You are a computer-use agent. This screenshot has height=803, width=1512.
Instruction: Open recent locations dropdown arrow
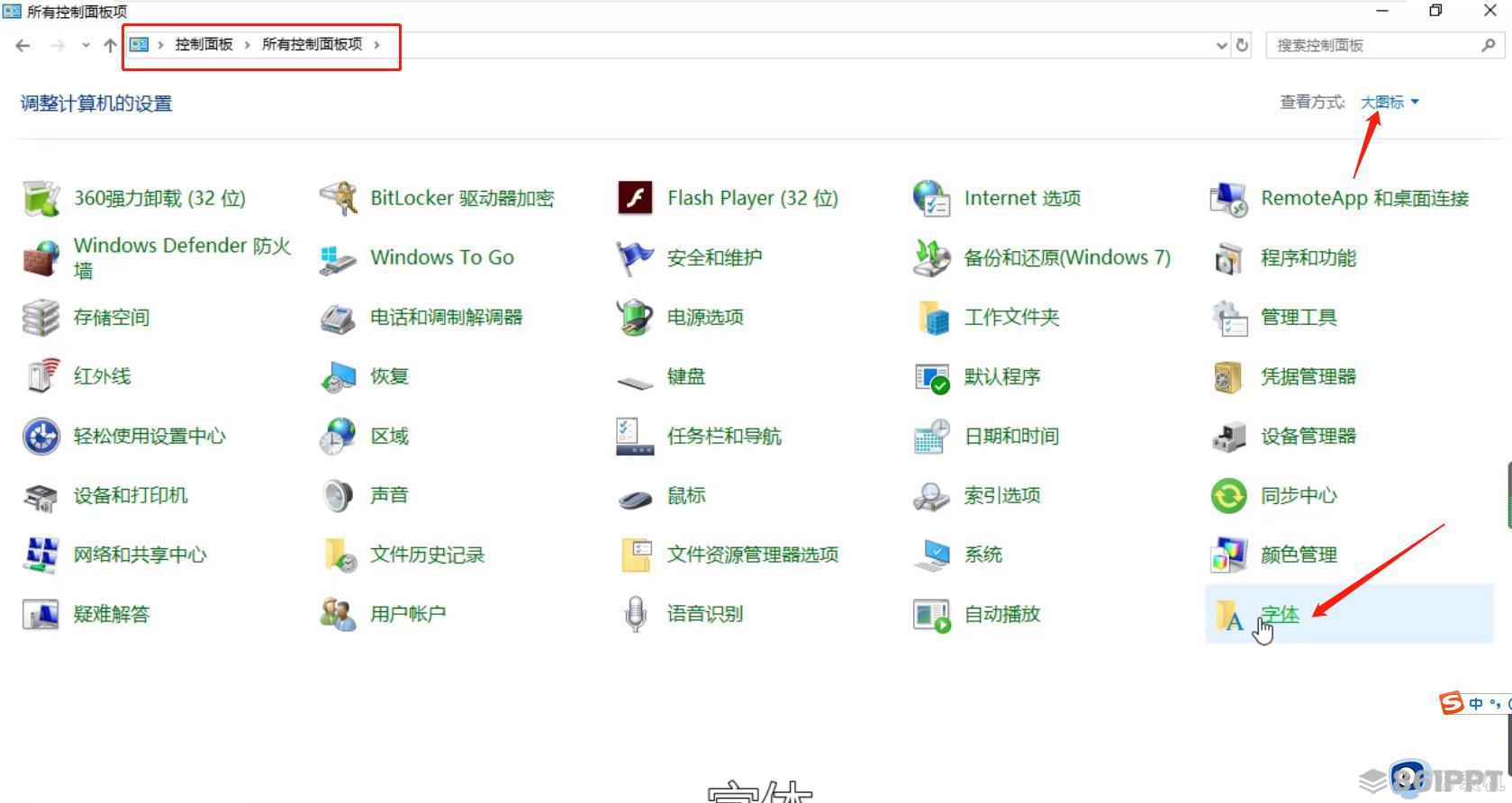click(85, 45)
